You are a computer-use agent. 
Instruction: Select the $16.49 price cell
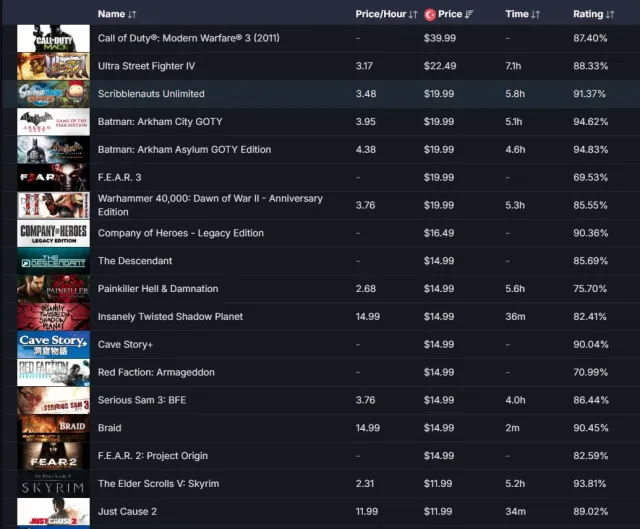[439, 233]
